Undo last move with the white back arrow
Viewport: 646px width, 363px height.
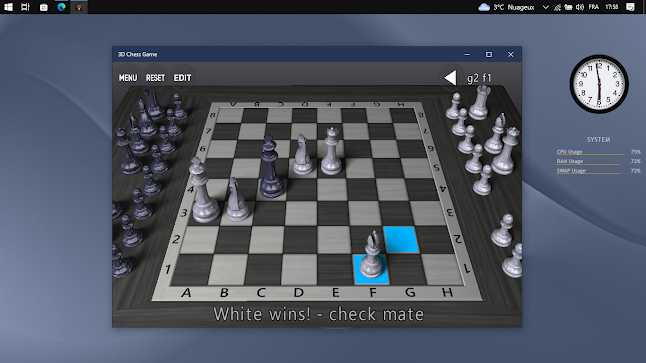coord(450,77)
